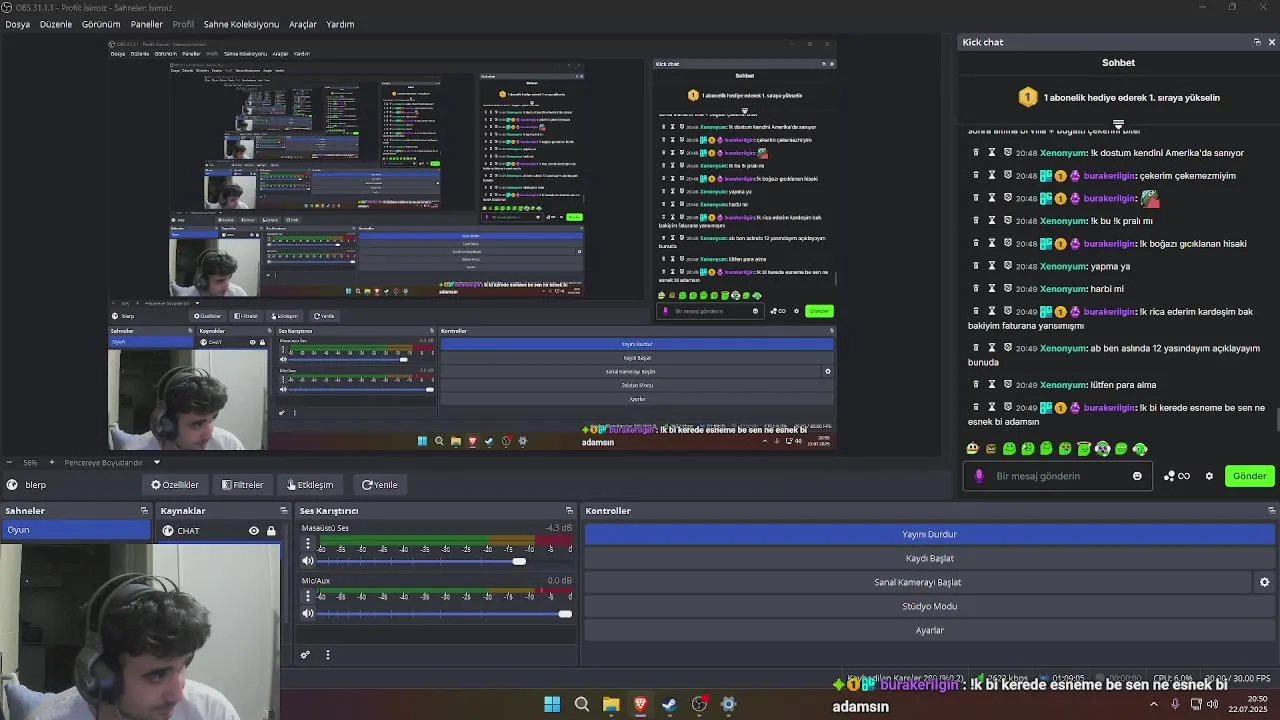Open the Düzenle menu
The height and width of the screenshot is (720, 1280).
pyautogui.click(x=56, y=24)
